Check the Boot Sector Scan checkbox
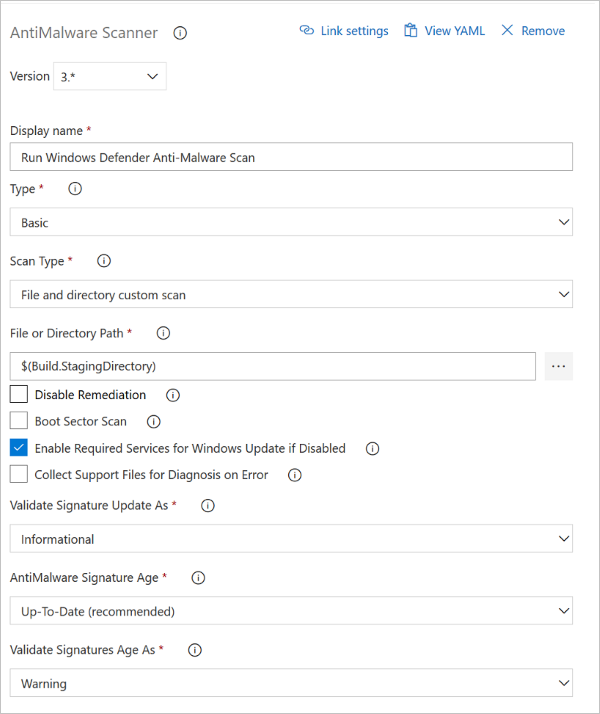The height and width of the screenshot is (714, 600). coord(19,421)
